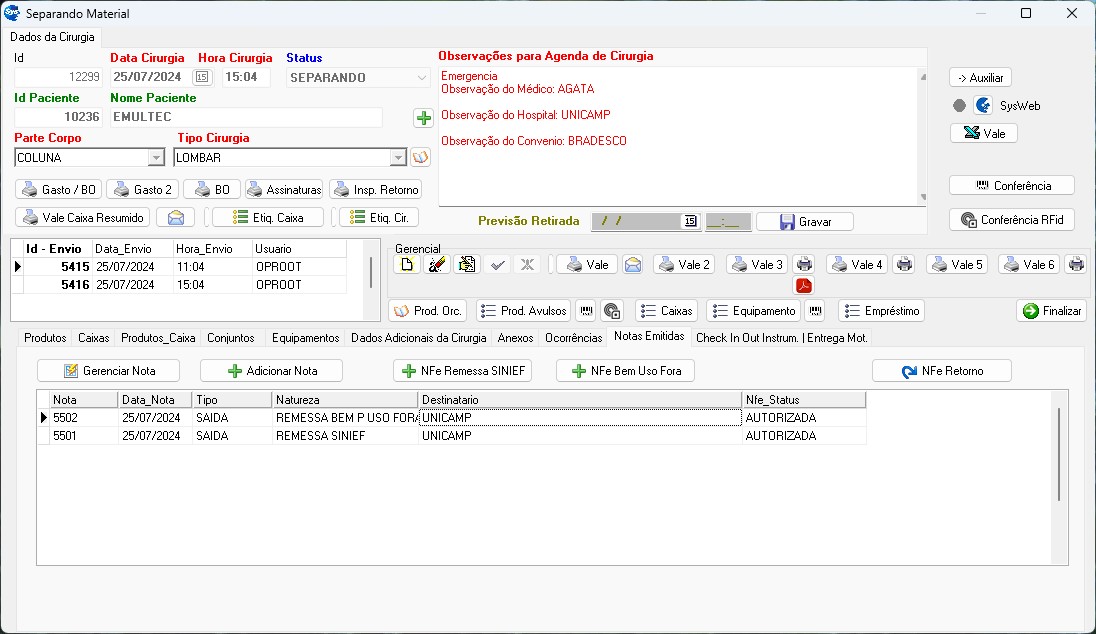Click the notes grid vertical scrollbar

click(x=1059, y=455)
